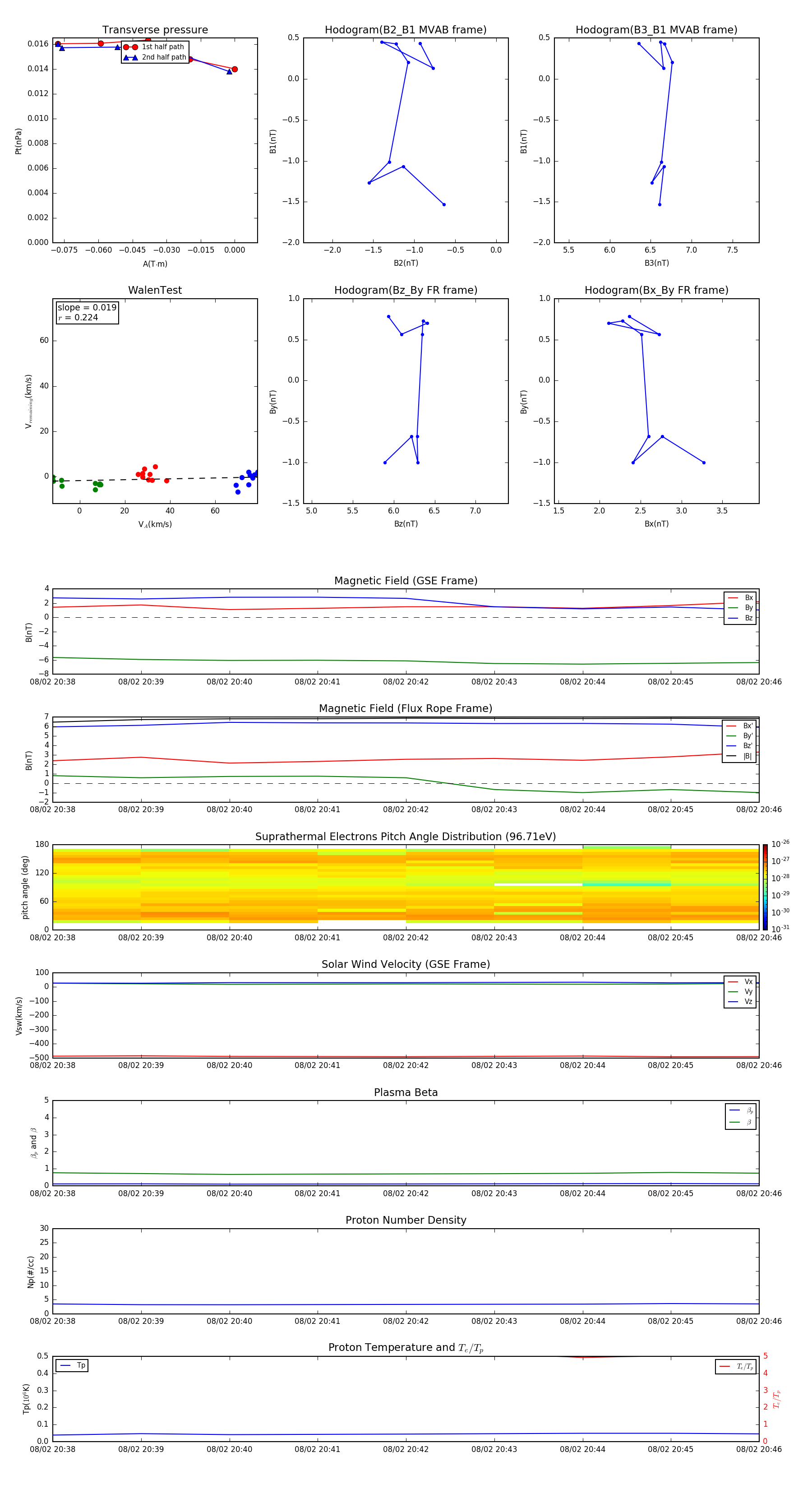The height and width of the screenshot is (1489, 812).
Task: Select the 'B3(nT)' x-axis label
Action: 656,263
